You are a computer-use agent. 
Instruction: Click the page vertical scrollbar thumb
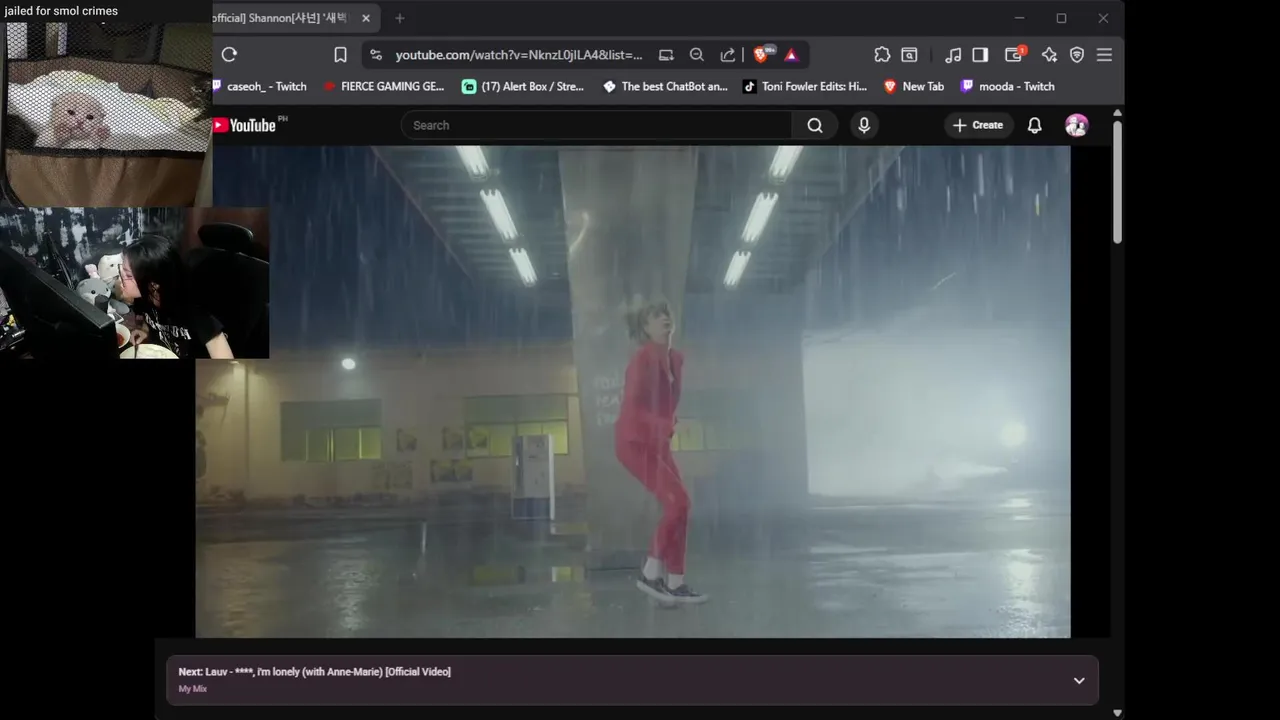[1117, 181]
